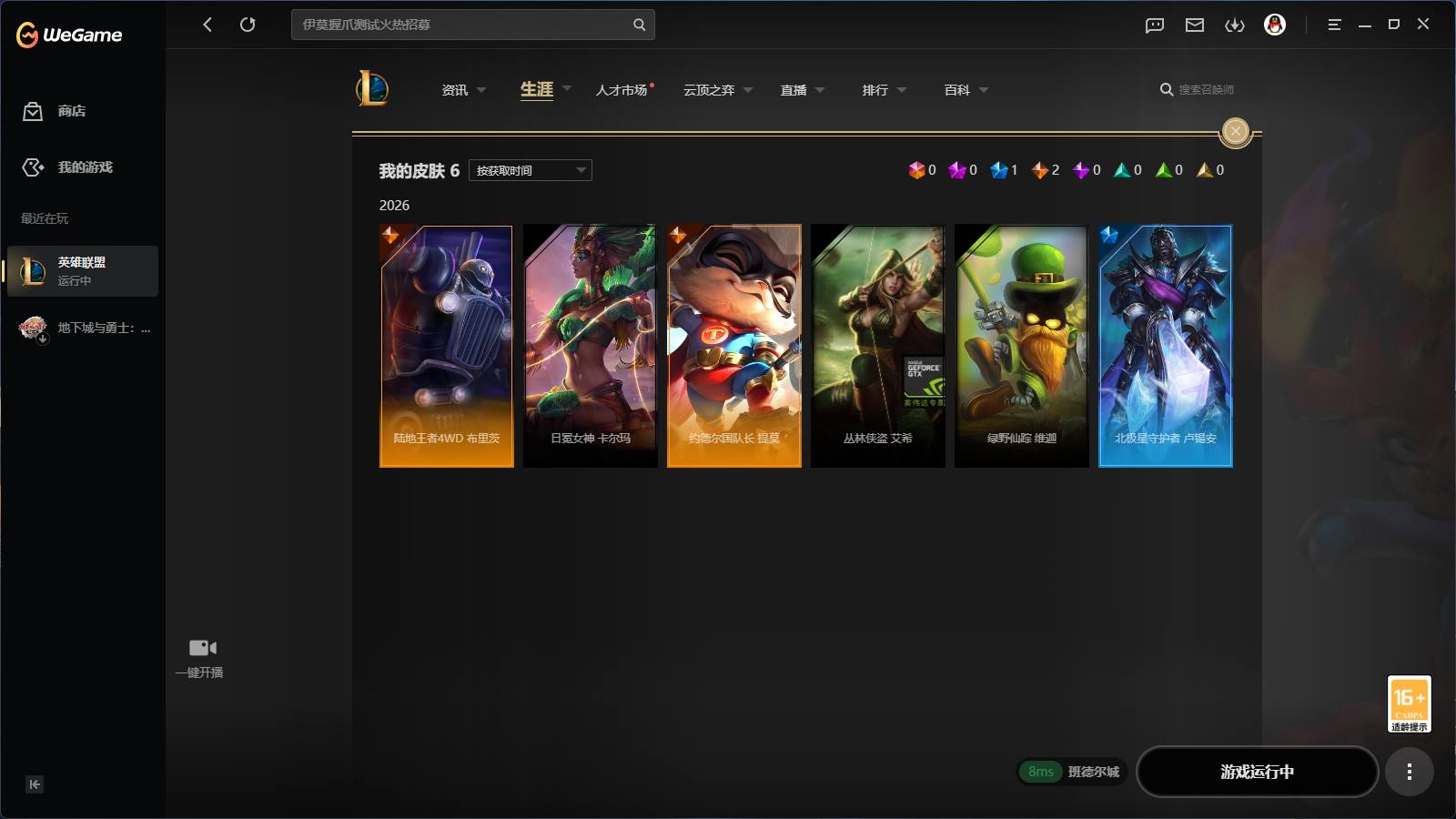Click the teal triangle gem icon
Image resolution: width=1456 pixels, height=819 pixels.
pyautogui.click(x=1122, y=170)
